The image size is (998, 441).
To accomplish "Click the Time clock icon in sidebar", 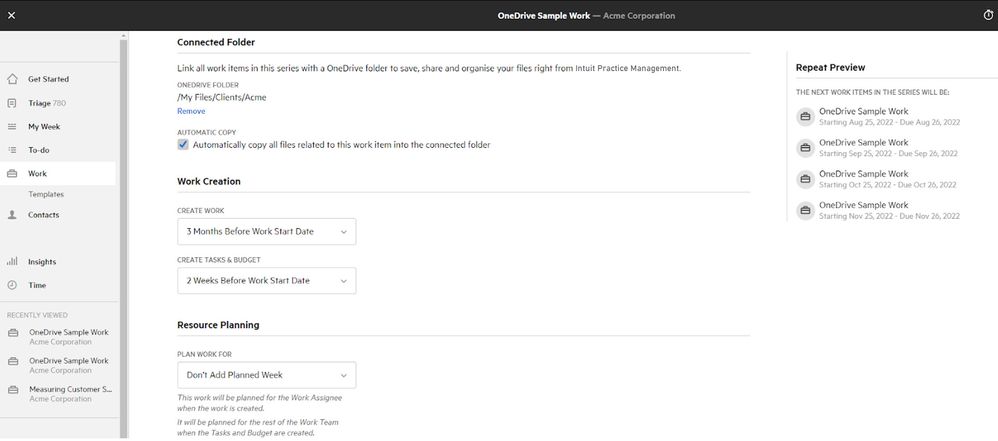I will pyautogui.click(x=12, y=285).
